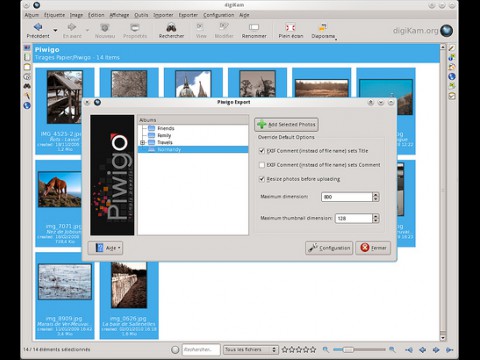Open the albums view in left sidebar
The height and width of the screenshot is (360, 480).
(x=27, y=48)
